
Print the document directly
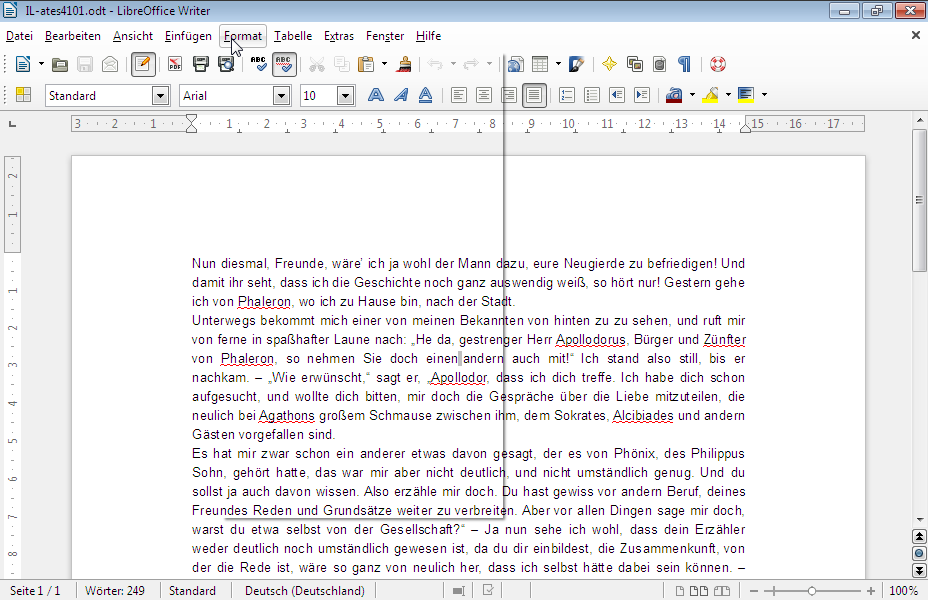201,64
